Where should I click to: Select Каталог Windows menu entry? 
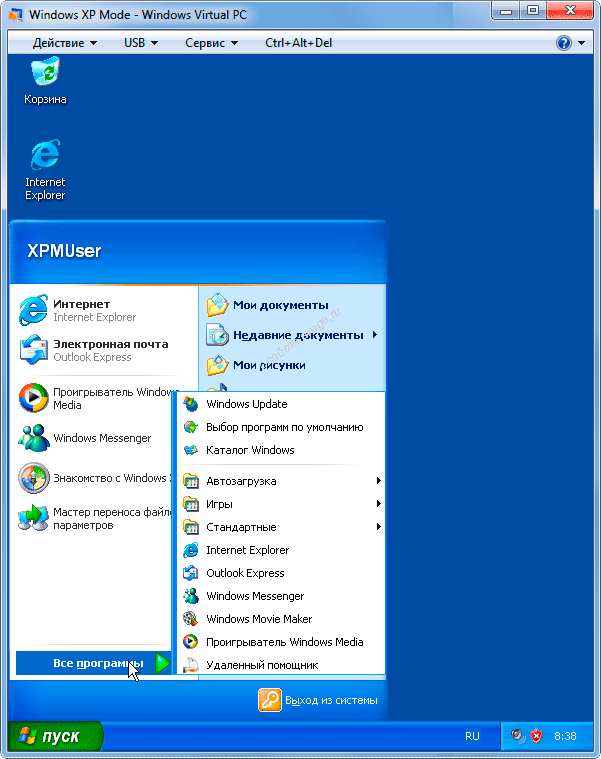(x=249, y=450)
